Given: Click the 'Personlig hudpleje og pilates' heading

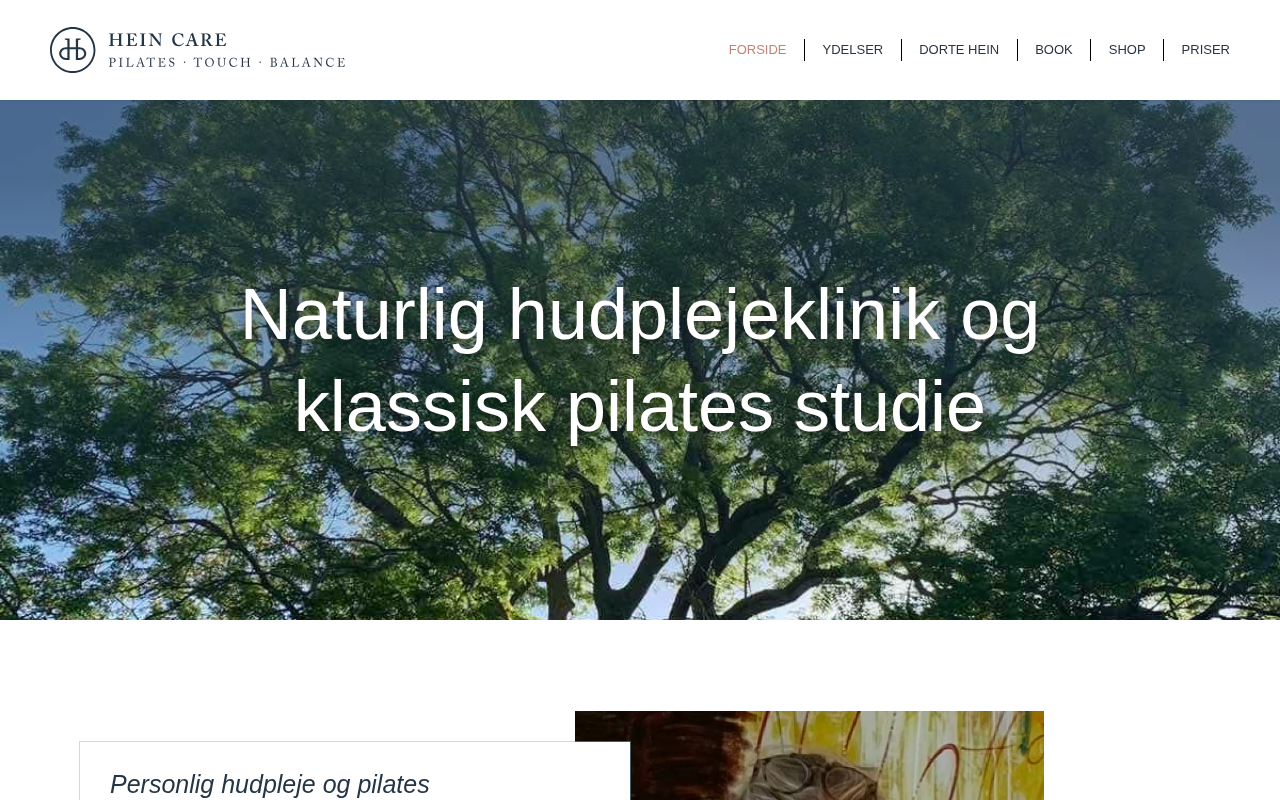Looking at the screenshot, I should [x=270, y=784].
